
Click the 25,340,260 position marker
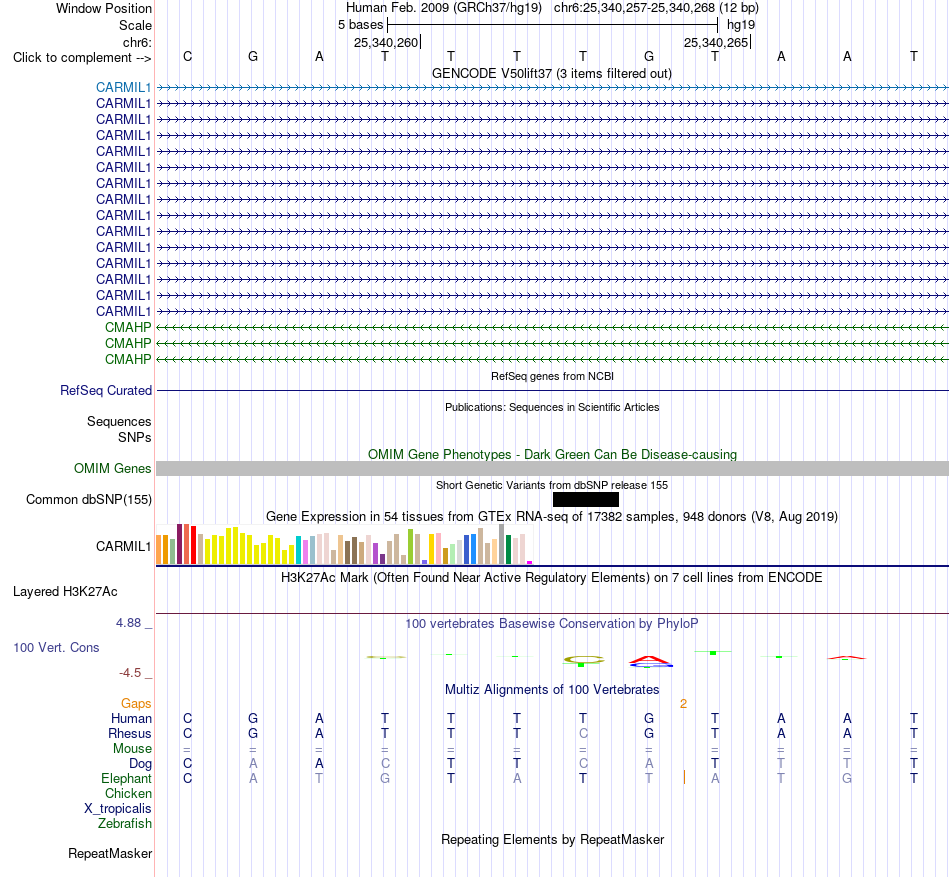click(386, 42)
